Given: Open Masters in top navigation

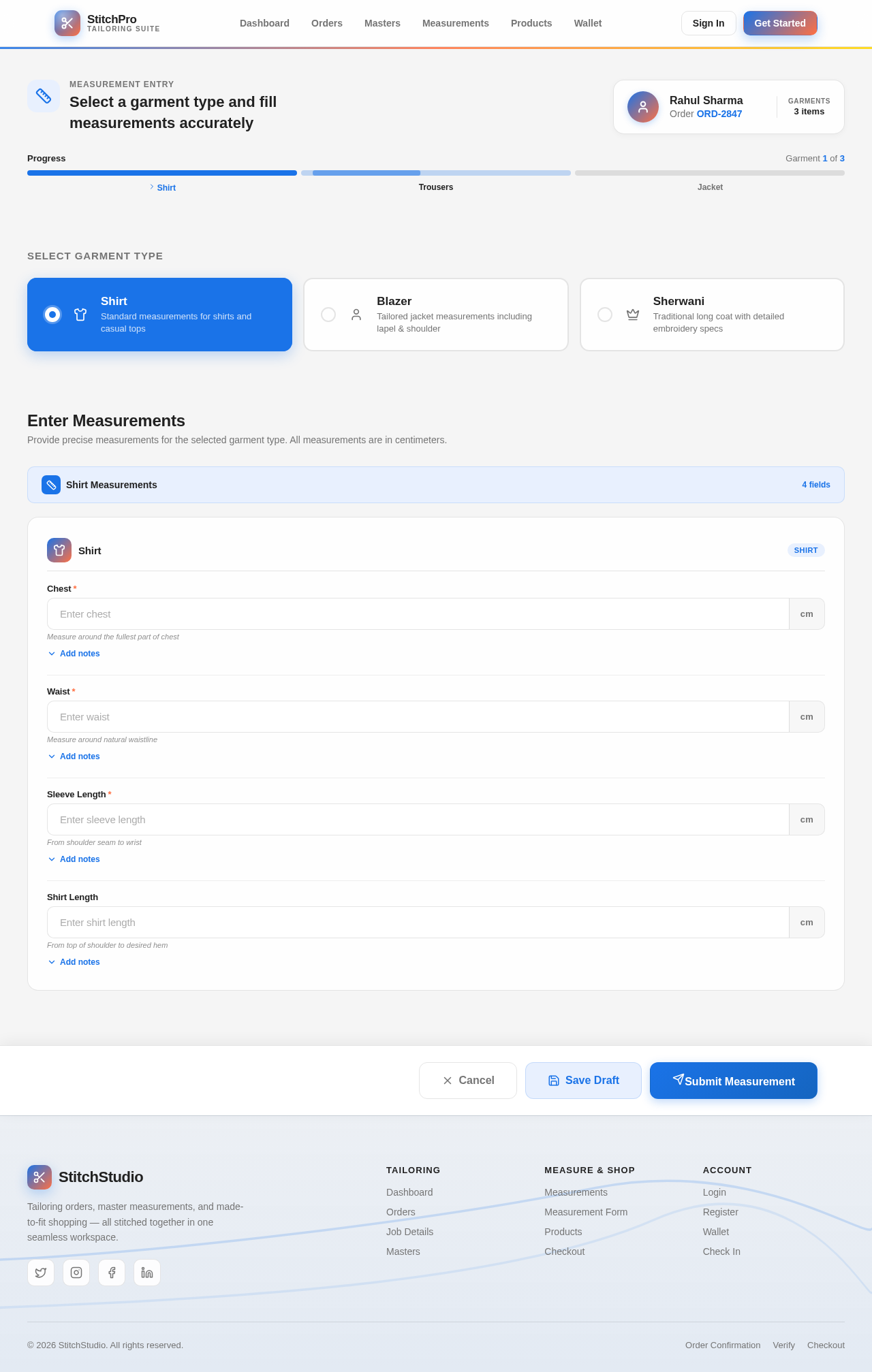Looking at the screenshot, I should pos(382,23).
